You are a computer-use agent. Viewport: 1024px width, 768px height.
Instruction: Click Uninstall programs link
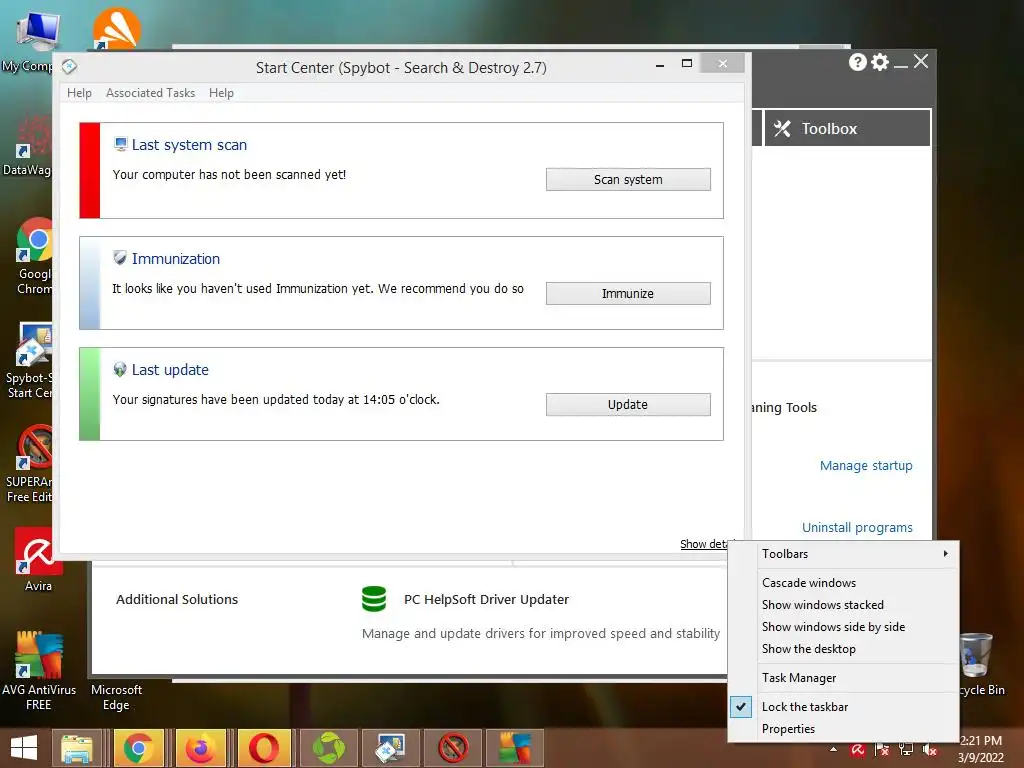point(857,528)
